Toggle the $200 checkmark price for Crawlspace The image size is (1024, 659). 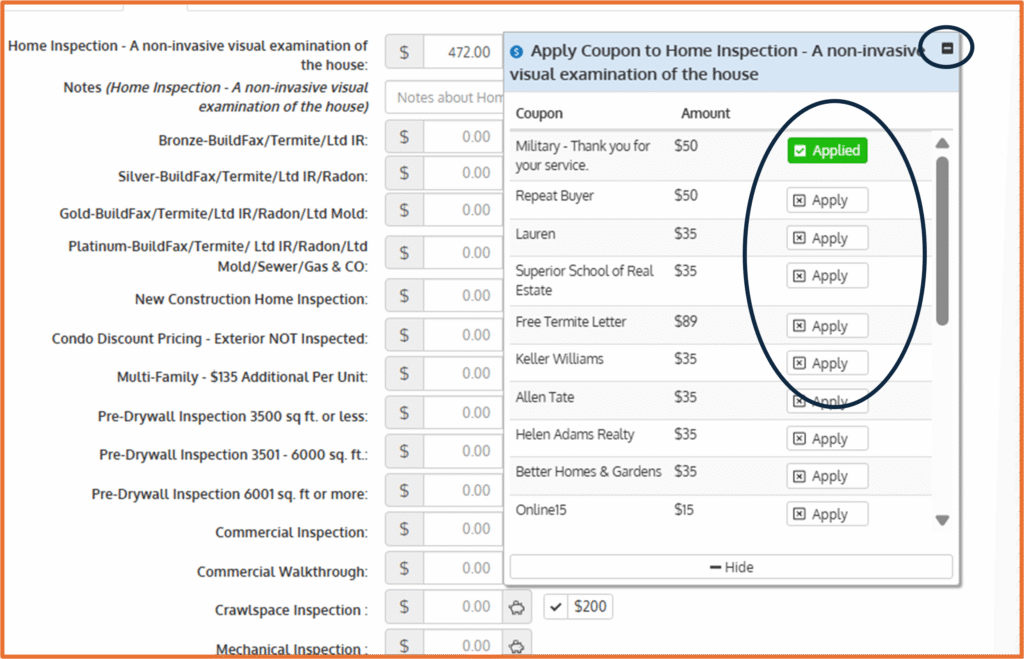click(578, 606)
